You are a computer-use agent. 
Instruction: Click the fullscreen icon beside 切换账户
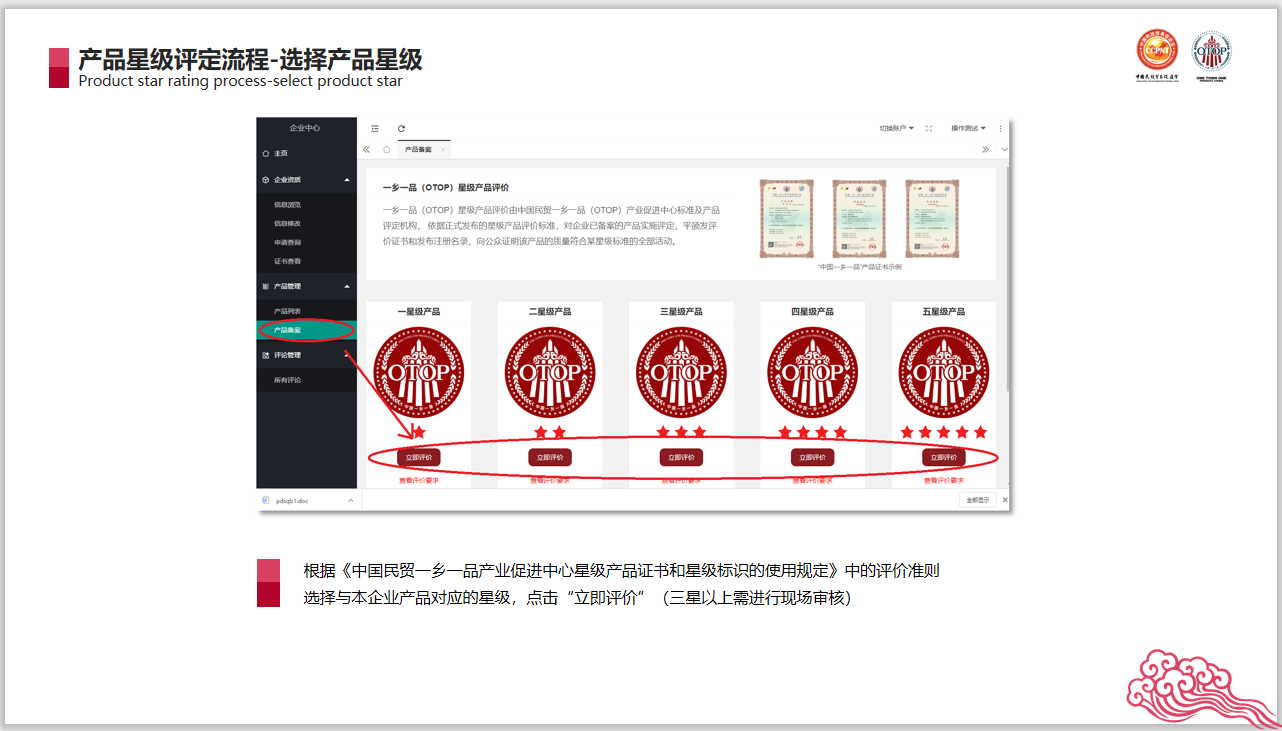(929, 128)
